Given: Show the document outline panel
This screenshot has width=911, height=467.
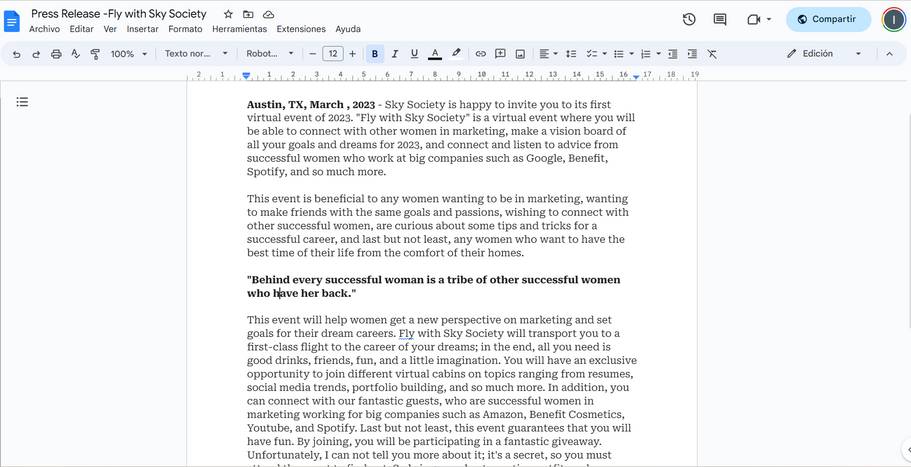Looking at the screenshot, I should pos(22,102).
